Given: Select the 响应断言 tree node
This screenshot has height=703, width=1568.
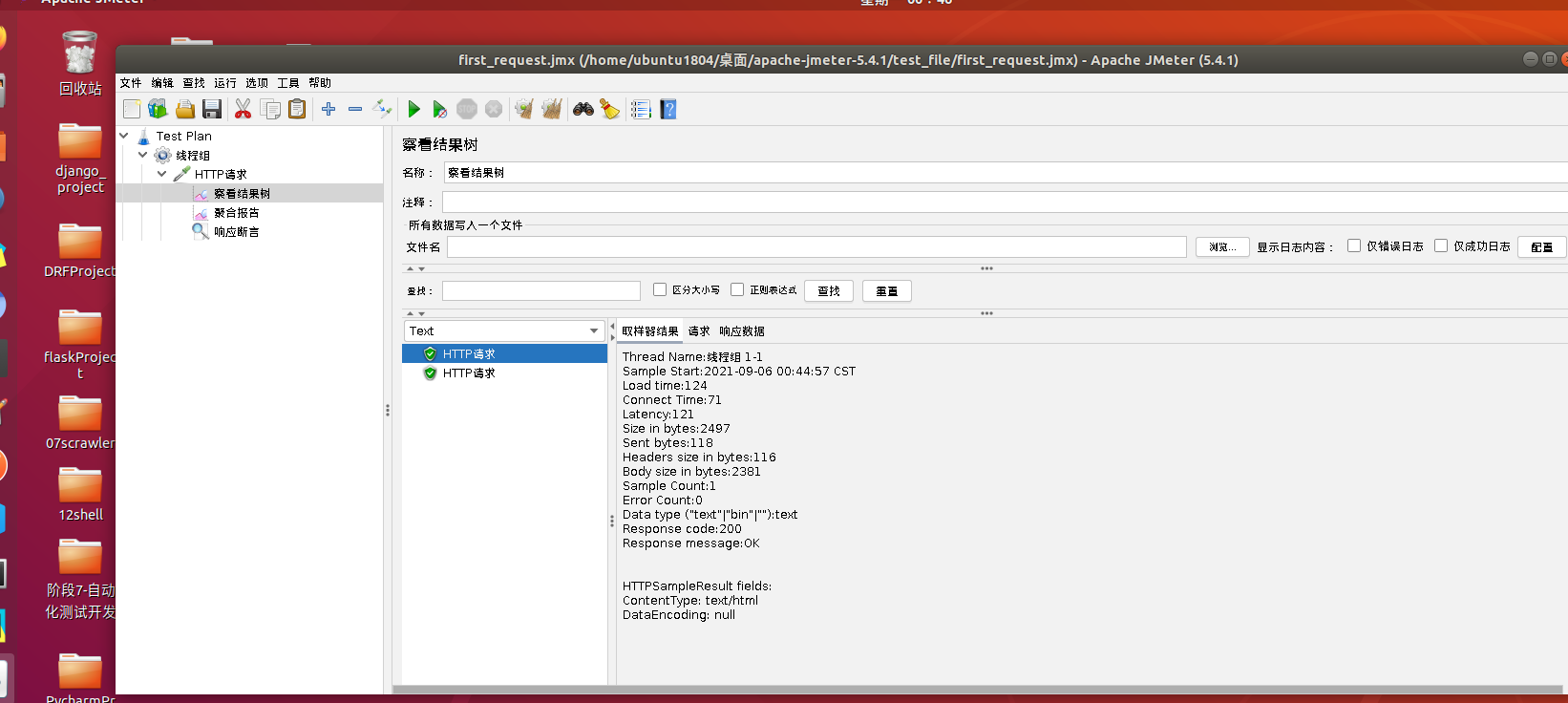Looking at the screenshot, I should tap(236, 232).
